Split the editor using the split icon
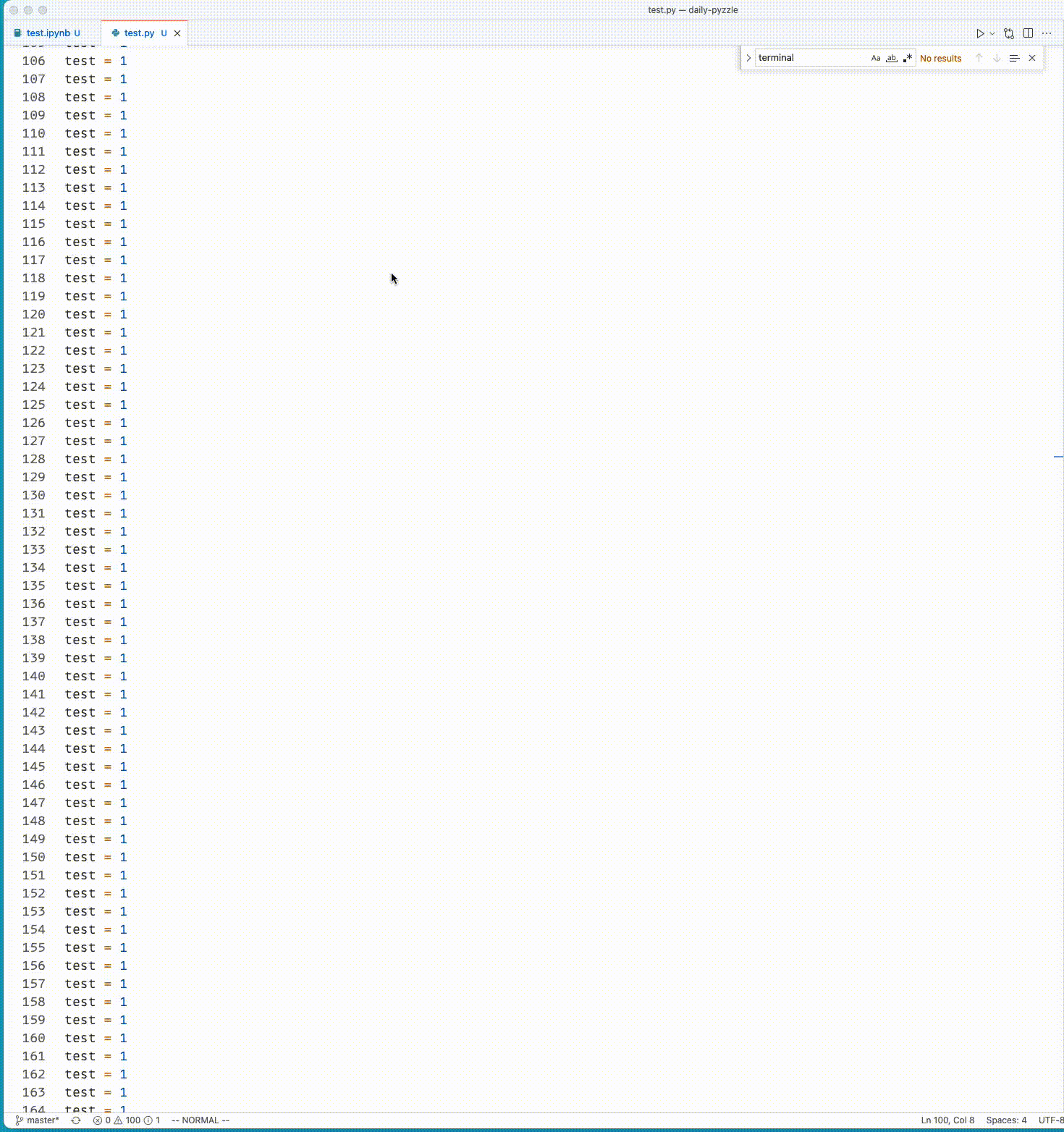 tap(1029, 33)
